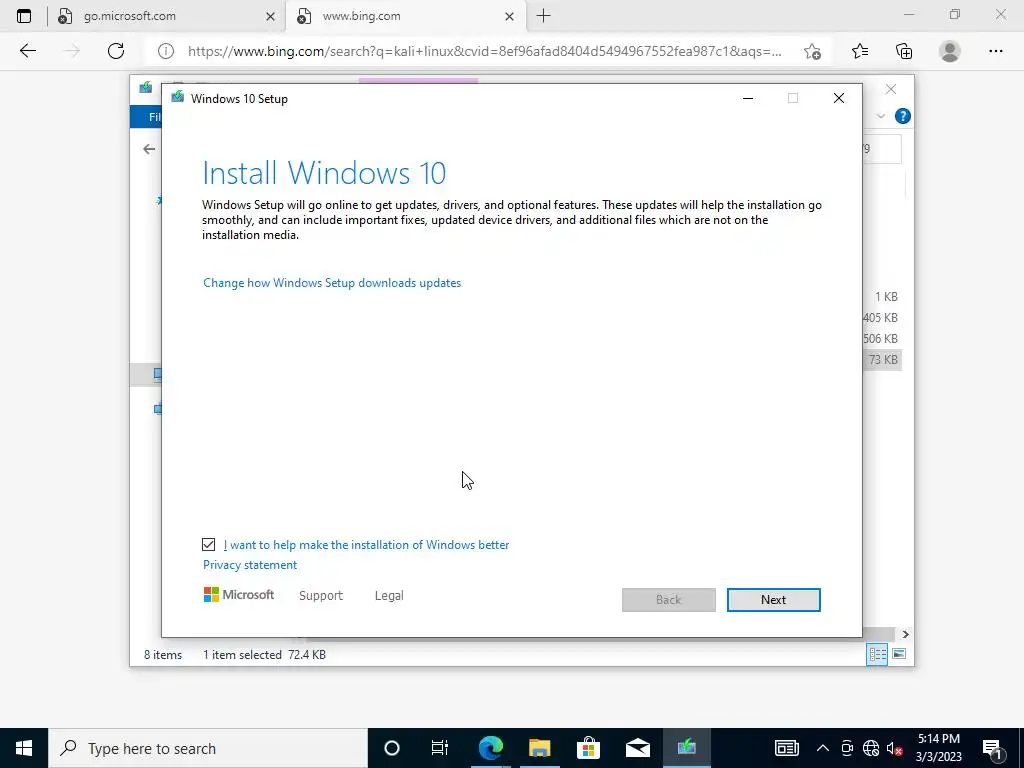View site information icon in address bar
The image size is (1024, 768).
click(166, 51)
